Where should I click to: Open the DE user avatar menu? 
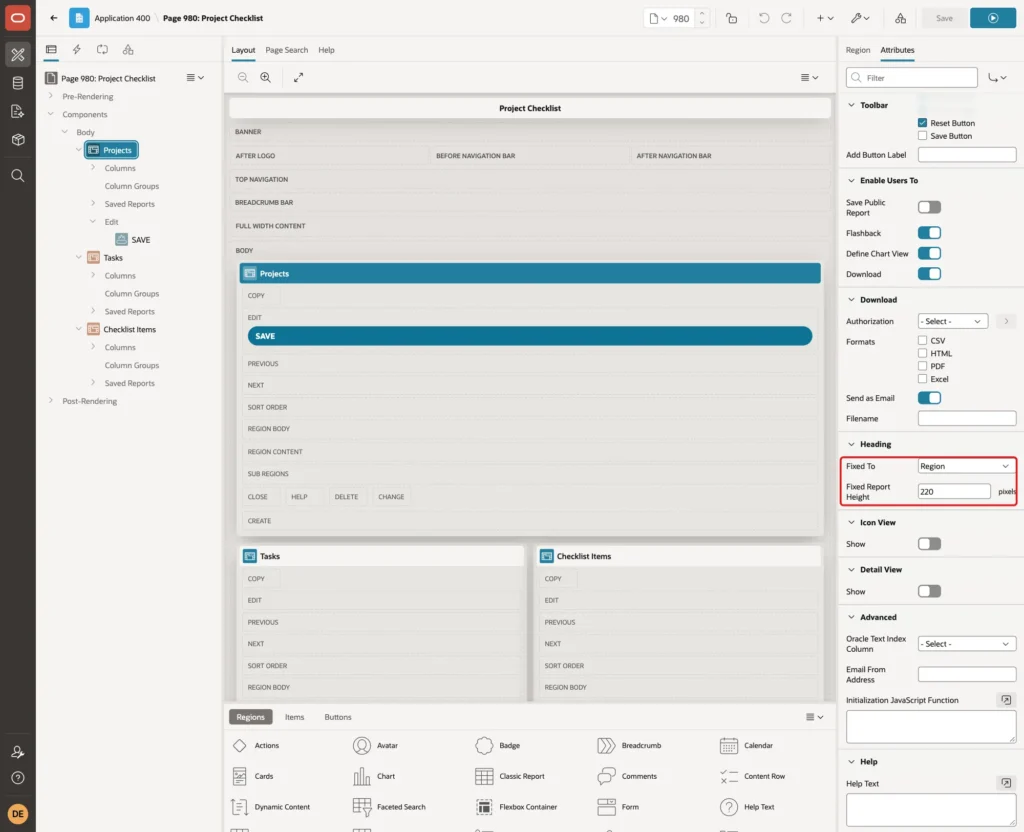coord(18,814)
